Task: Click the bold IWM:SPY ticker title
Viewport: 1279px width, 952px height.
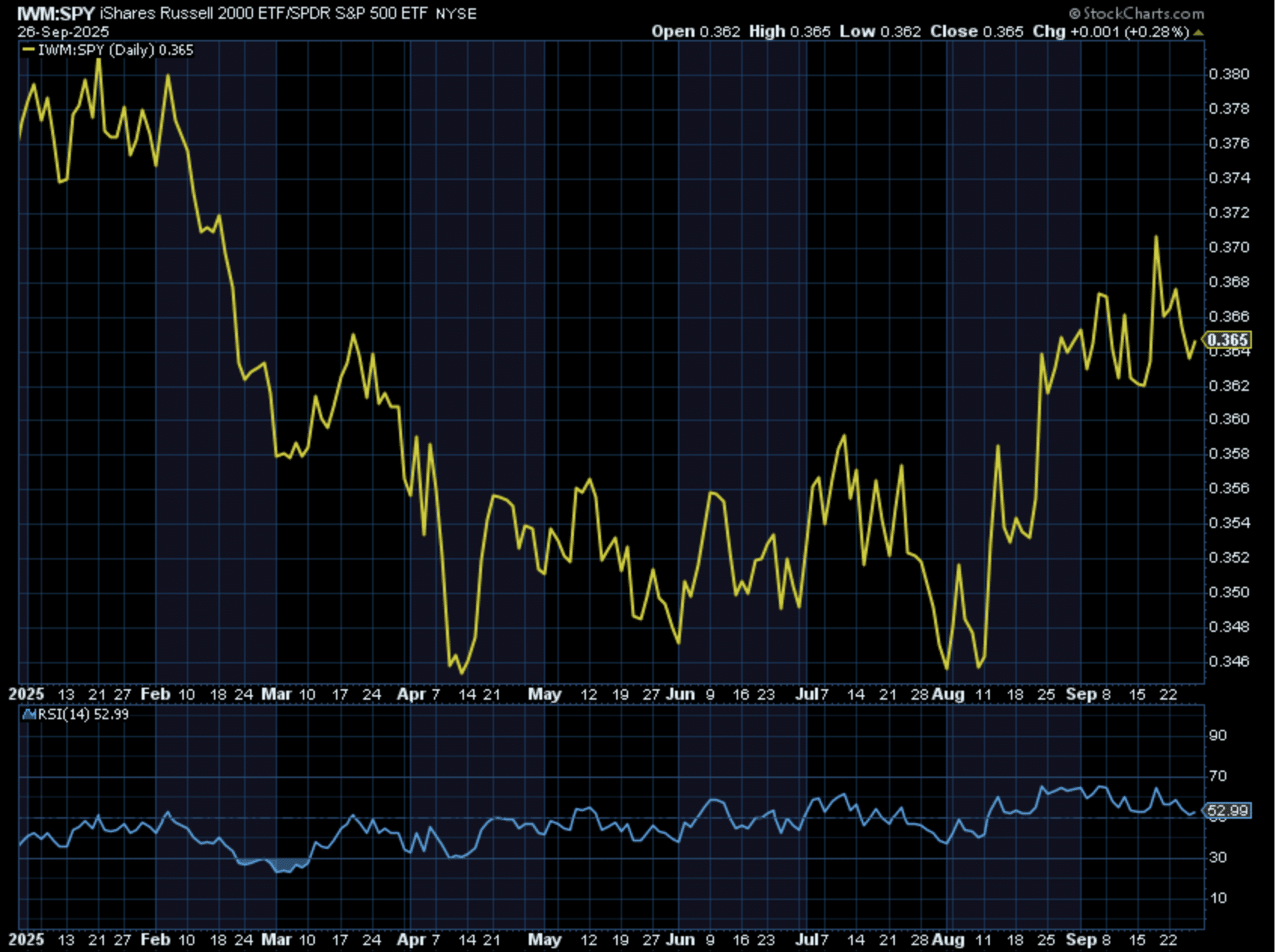Action: pos(56,14)
